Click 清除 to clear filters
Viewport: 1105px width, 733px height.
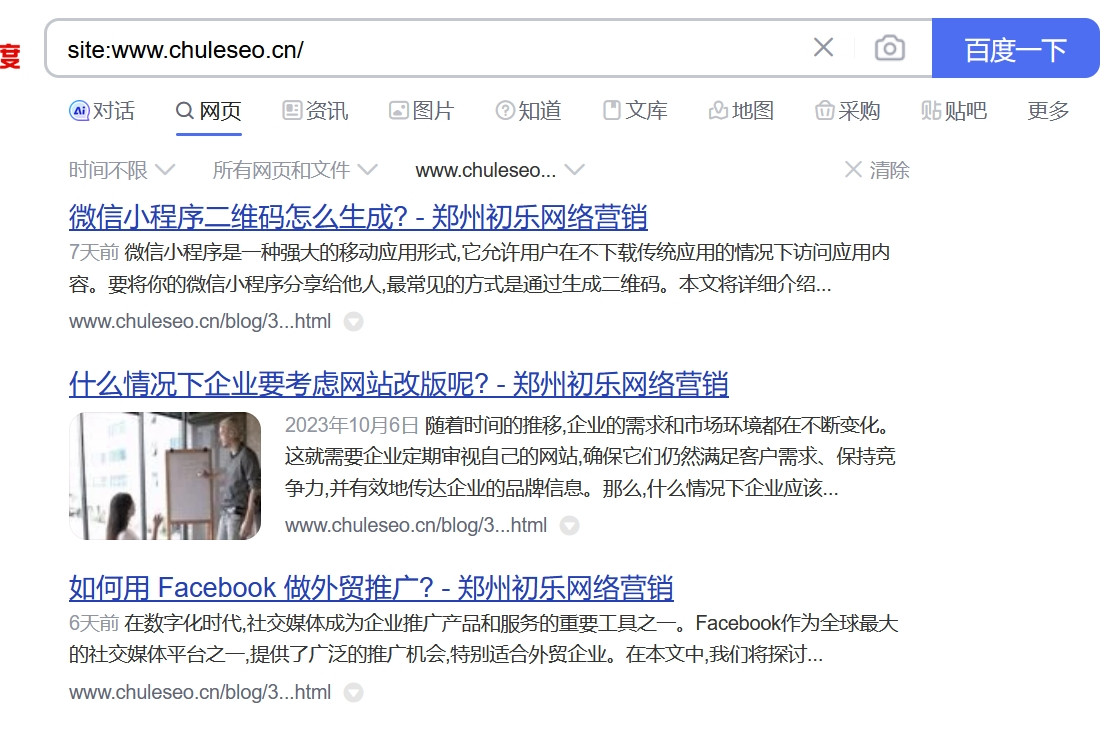coord(877,170)
